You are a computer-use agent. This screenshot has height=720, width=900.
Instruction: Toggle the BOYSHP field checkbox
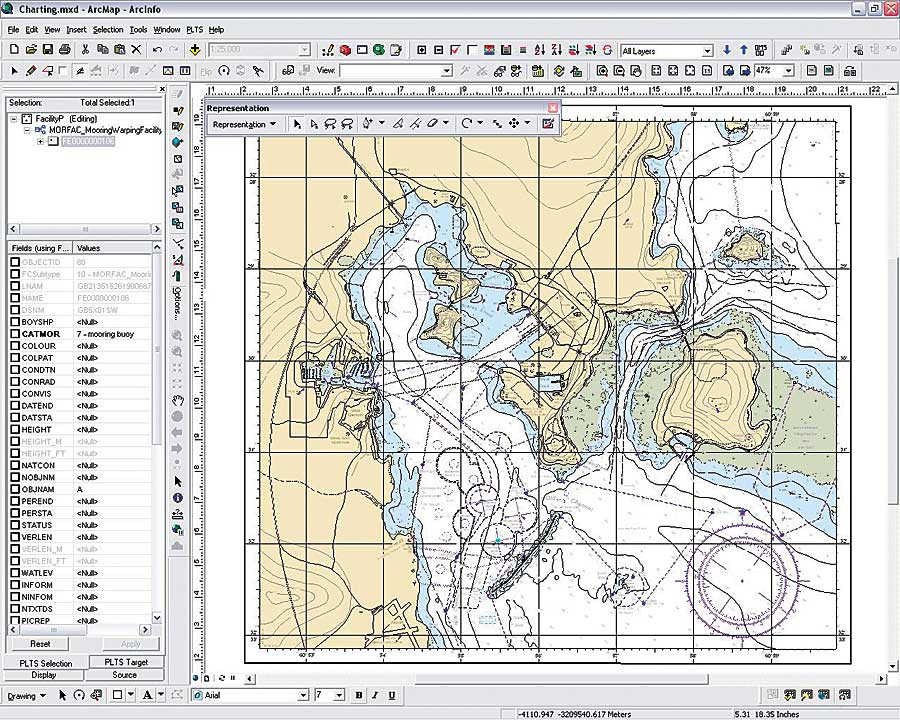(15, 322)
